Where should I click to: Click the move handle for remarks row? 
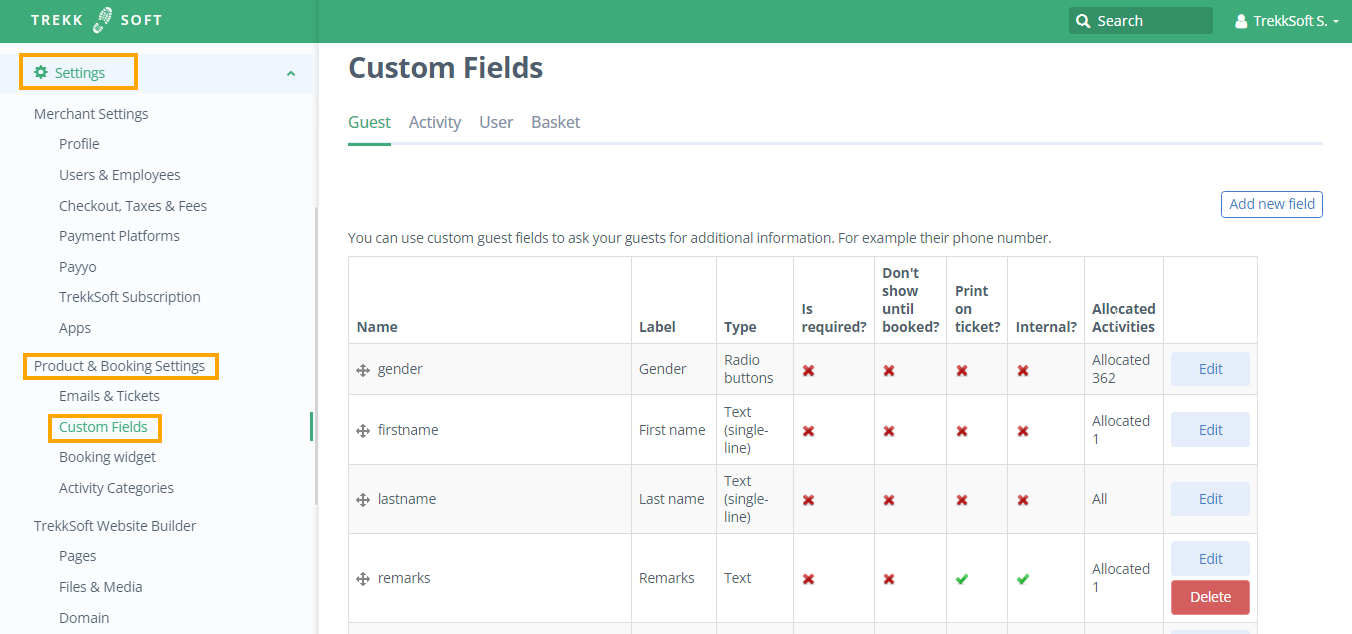363,579
